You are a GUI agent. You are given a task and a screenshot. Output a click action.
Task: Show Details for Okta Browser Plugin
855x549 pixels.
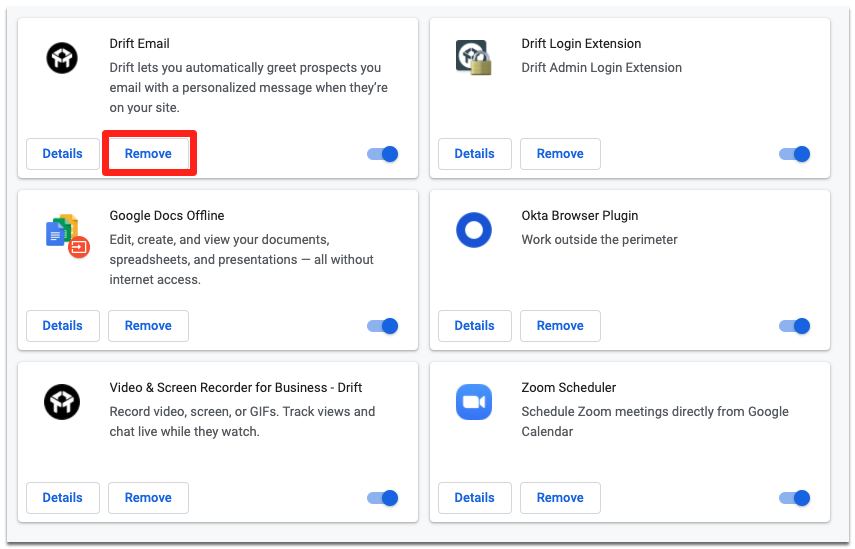point(474,326)
